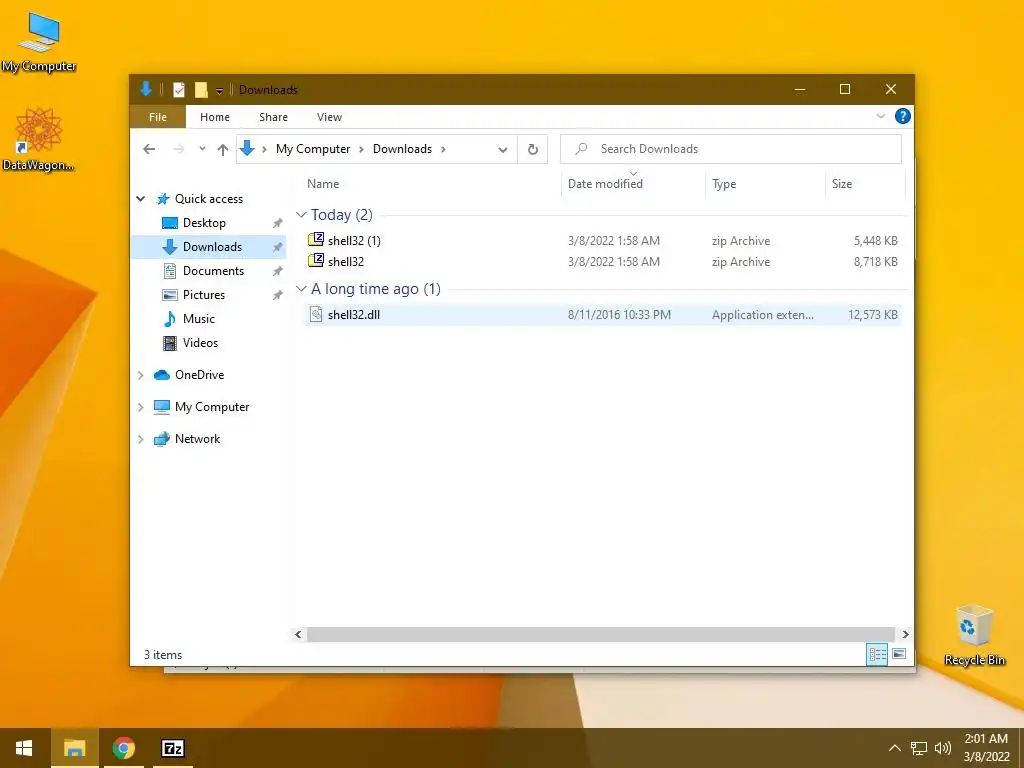Open 7-Zip from the taskbar
The height and width of the screenshot is (768, 1024).
point(172,748)
